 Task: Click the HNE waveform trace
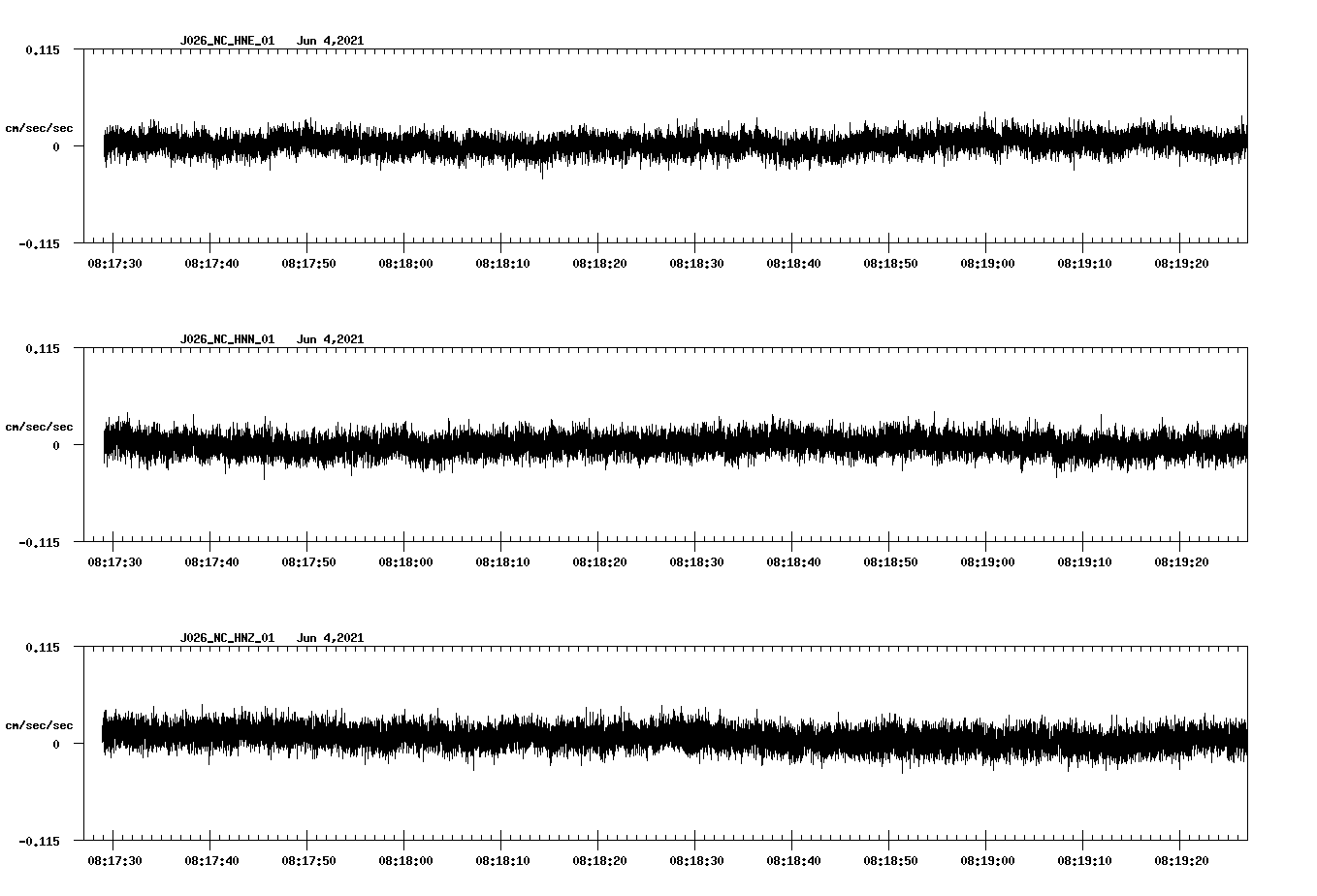(675, 144)
